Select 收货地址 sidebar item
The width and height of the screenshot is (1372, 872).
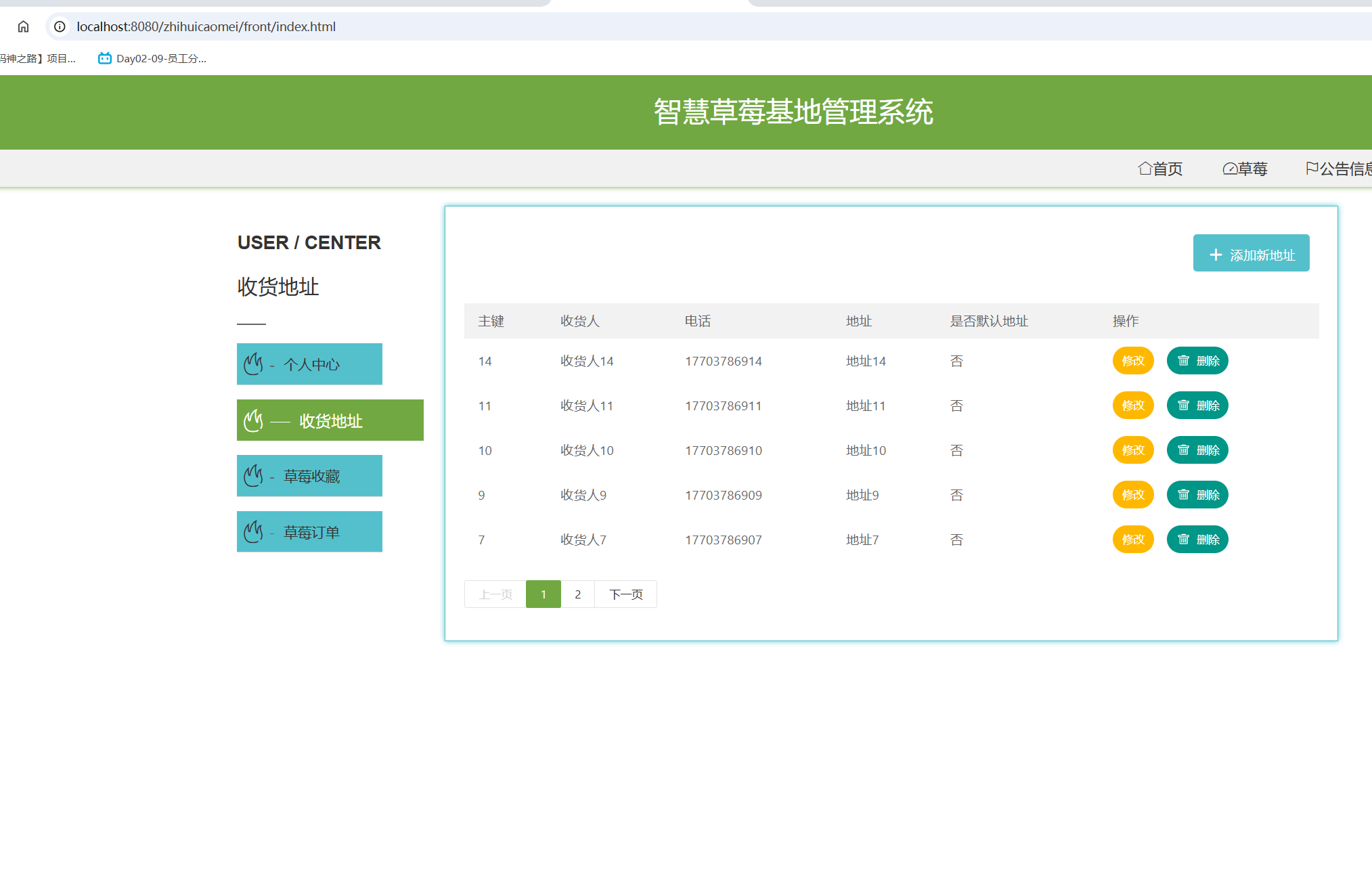point(330,420)
